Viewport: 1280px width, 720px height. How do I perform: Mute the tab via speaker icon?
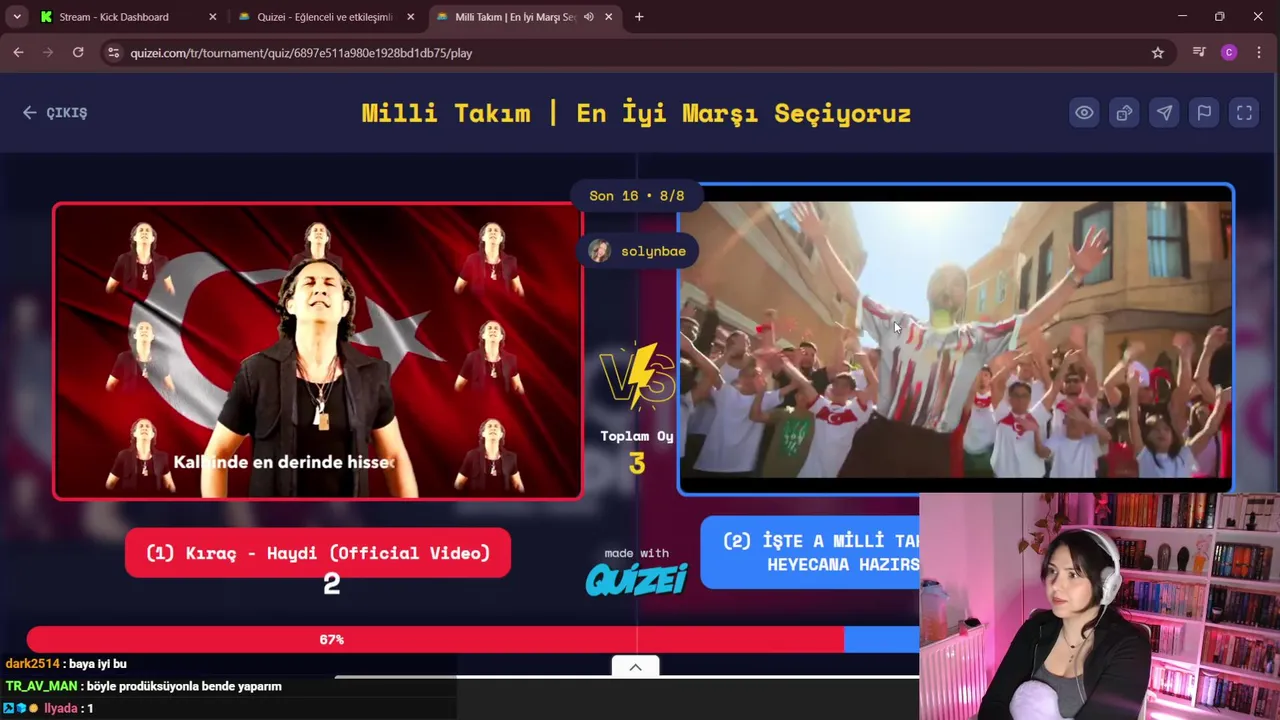pyautogui.click(x=588, y=17)
